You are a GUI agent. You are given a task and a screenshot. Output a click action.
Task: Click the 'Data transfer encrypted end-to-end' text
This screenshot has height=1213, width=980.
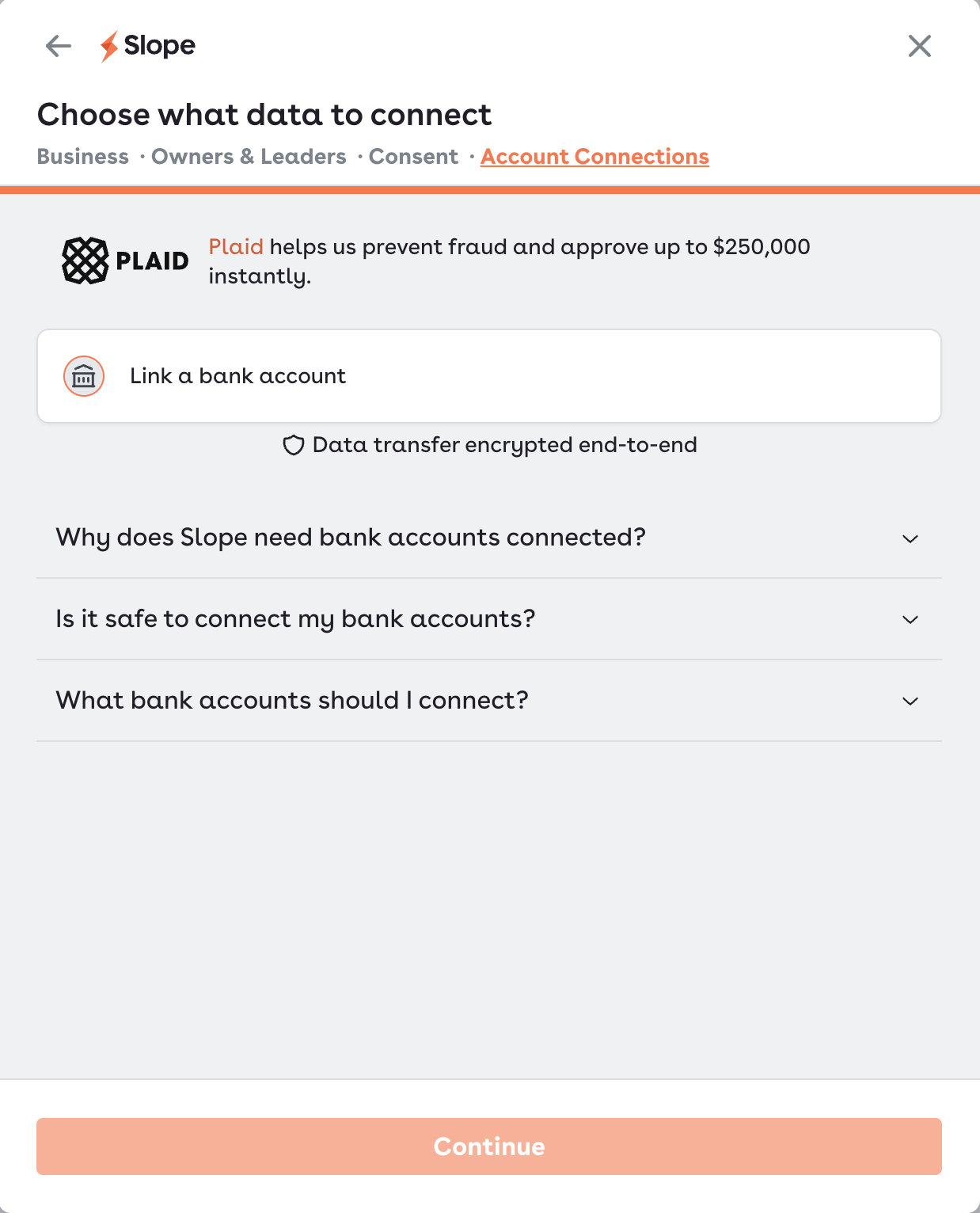coord(504,445)
